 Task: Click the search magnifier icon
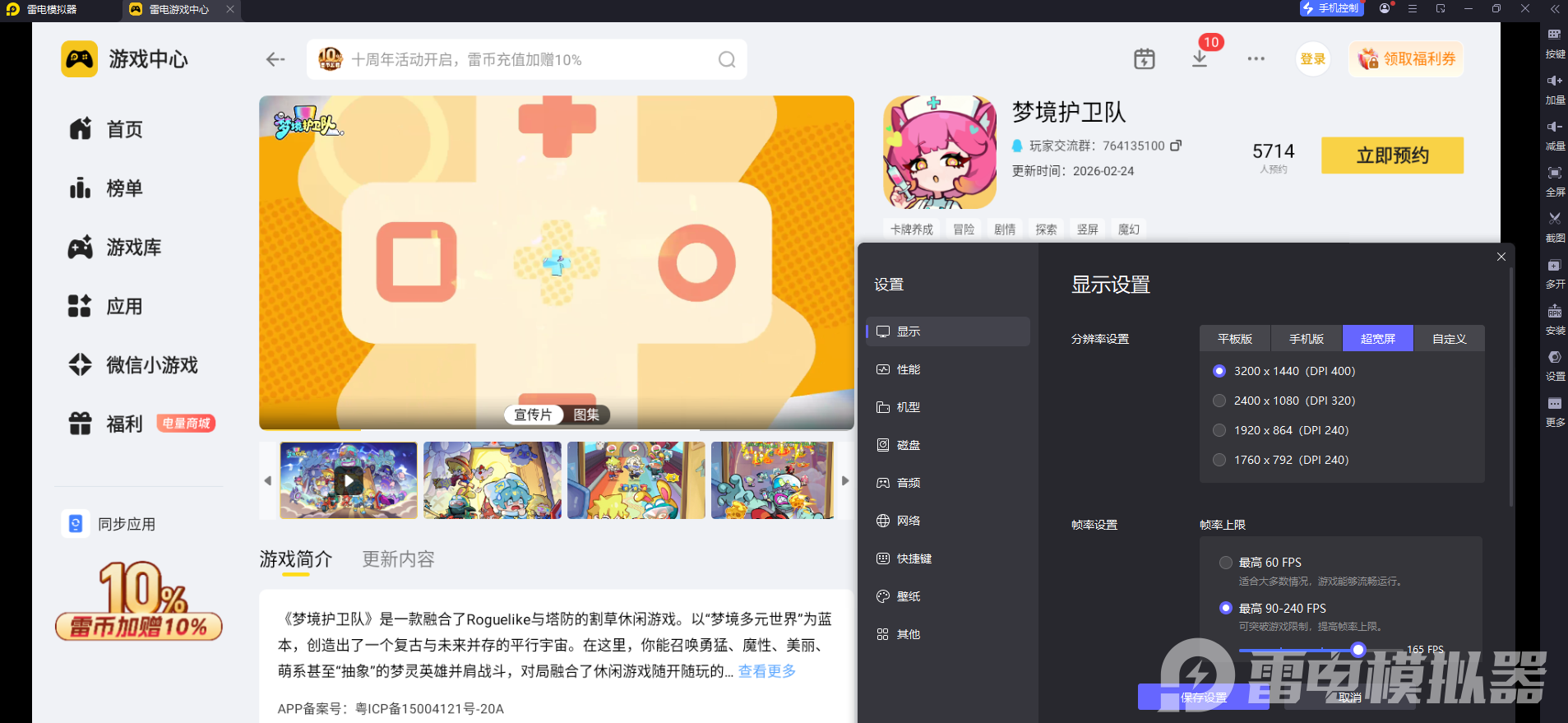pyautogui.click(x=727, y=59)
